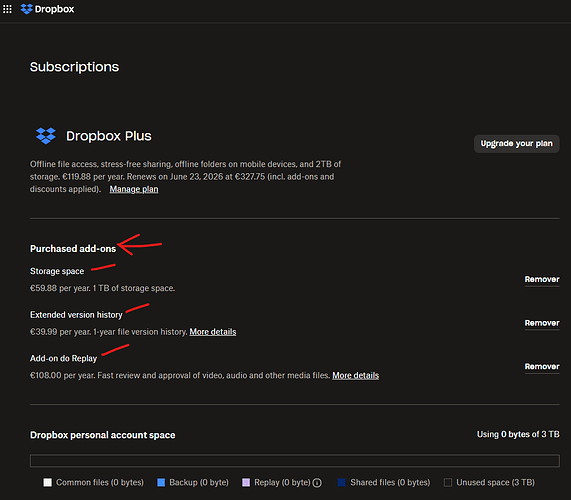Click the 'Unused space (3 TB)' legend label

pos(495,483)
